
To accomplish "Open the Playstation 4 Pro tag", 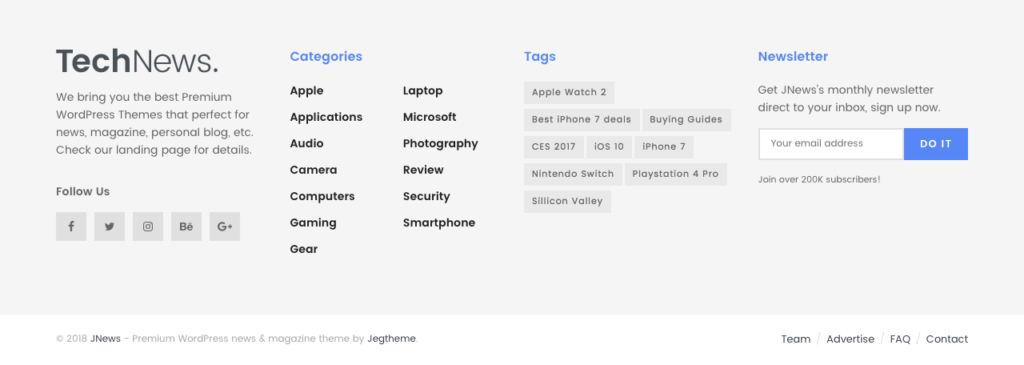I will point(675,174).
